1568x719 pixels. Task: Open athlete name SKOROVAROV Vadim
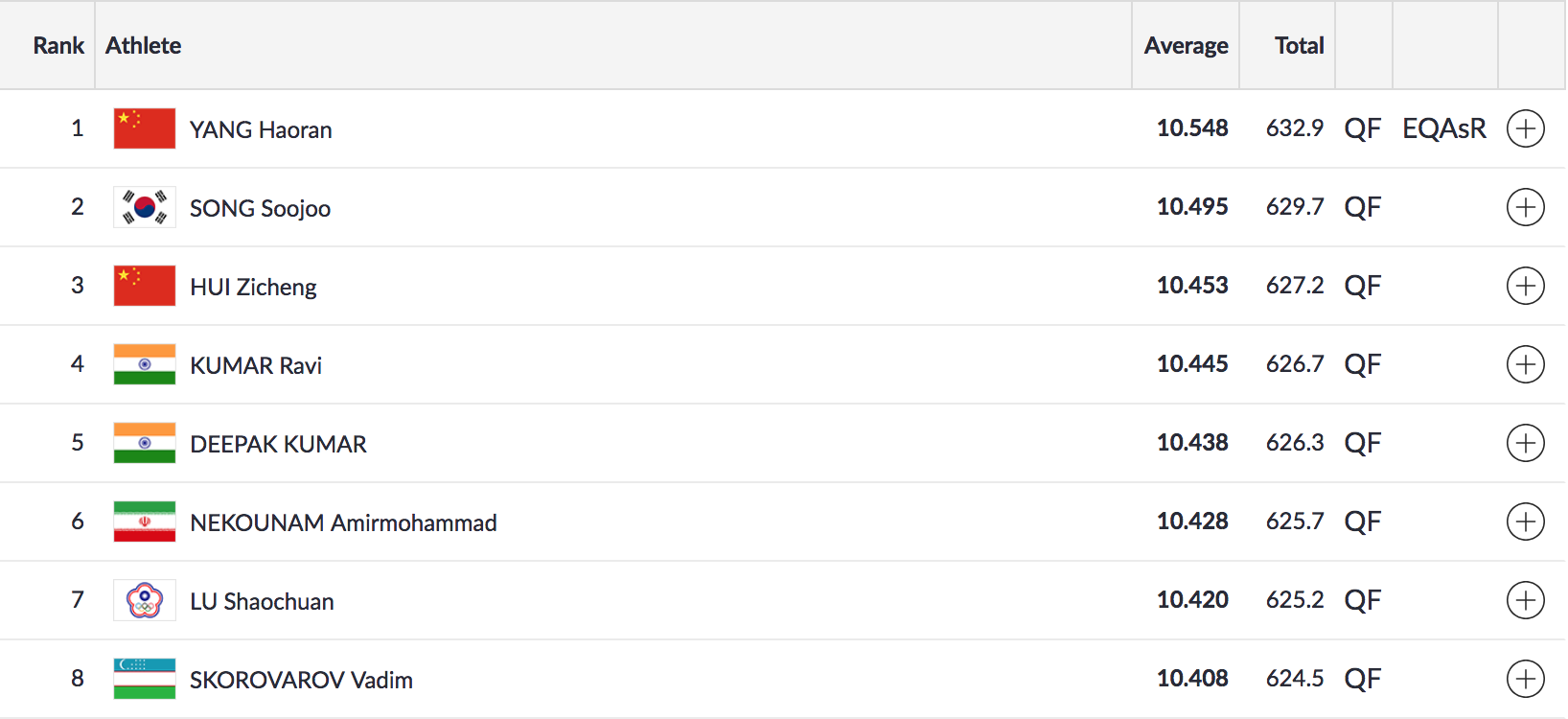click(301, 680)
